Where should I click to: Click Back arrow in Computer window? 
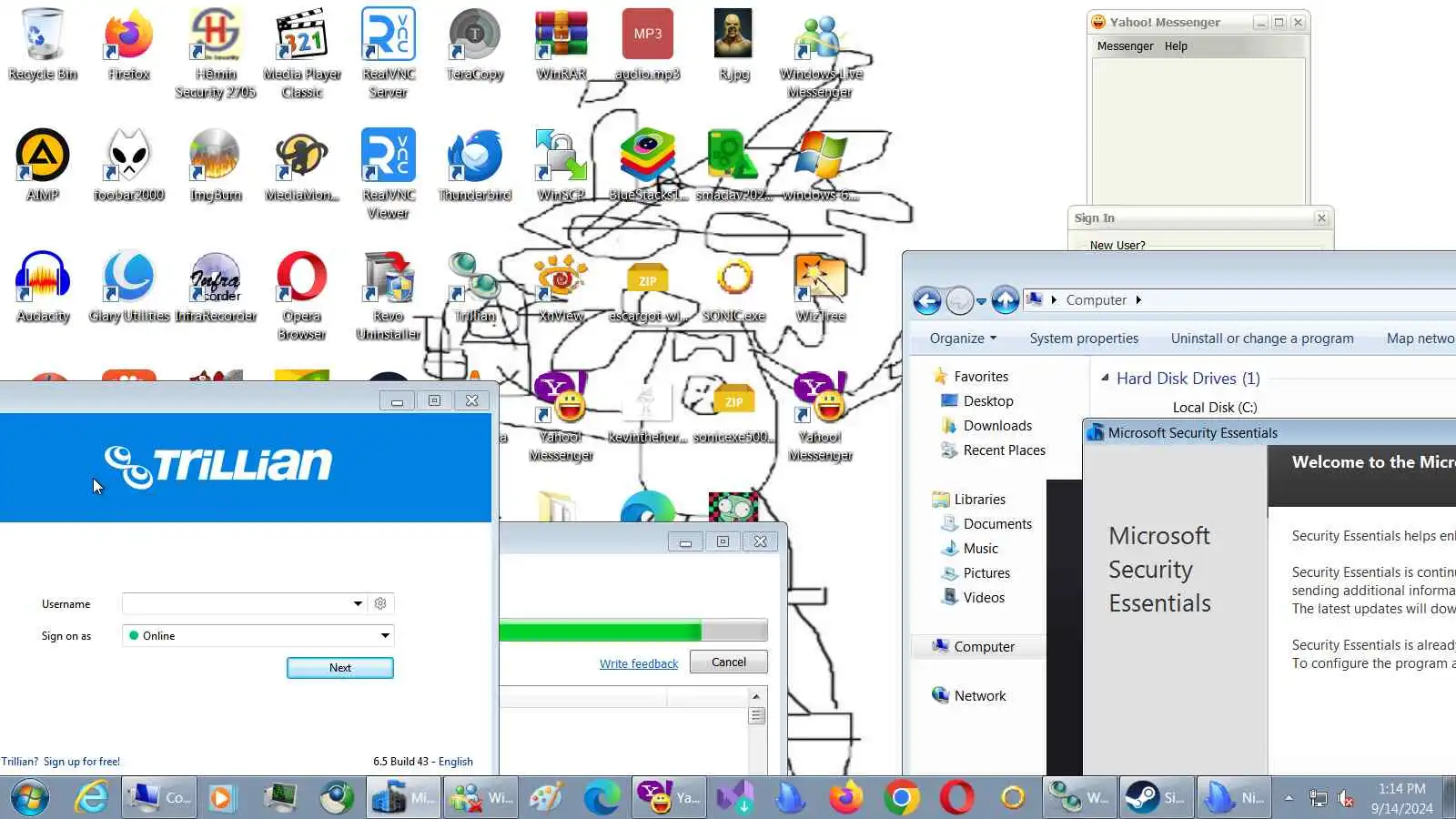[x=927, y=300]
